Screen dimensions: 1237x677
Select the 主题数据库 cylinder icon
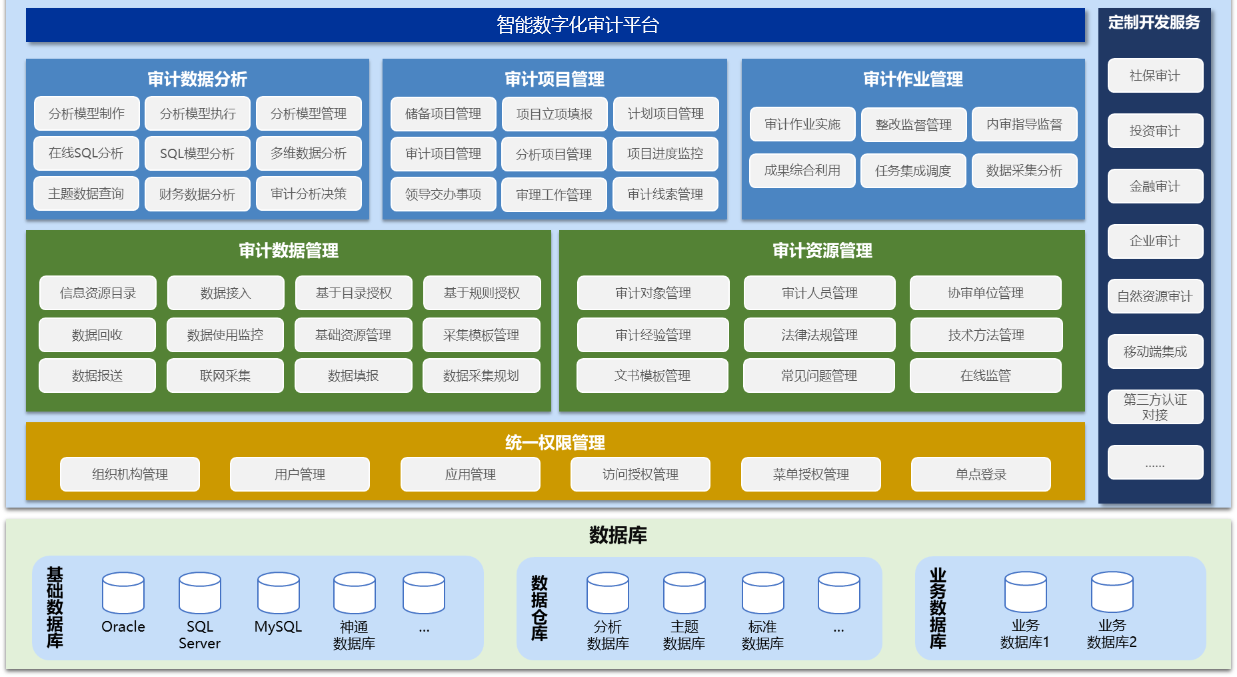684,593
